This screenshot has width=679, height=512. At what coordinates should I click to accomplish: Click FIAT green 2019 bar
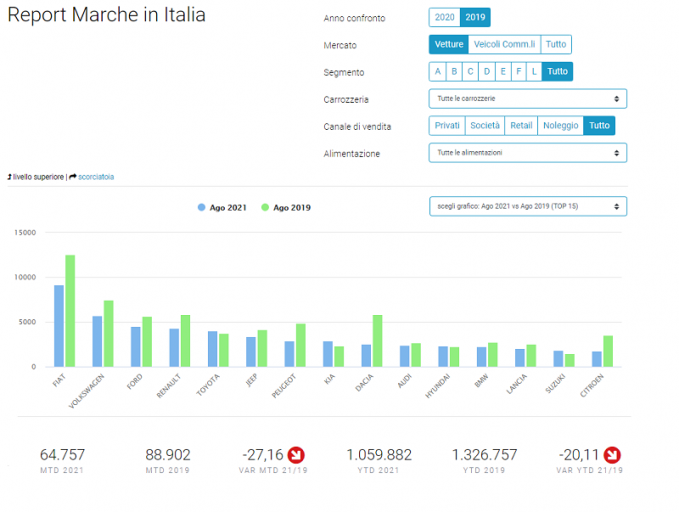(70, 311)
